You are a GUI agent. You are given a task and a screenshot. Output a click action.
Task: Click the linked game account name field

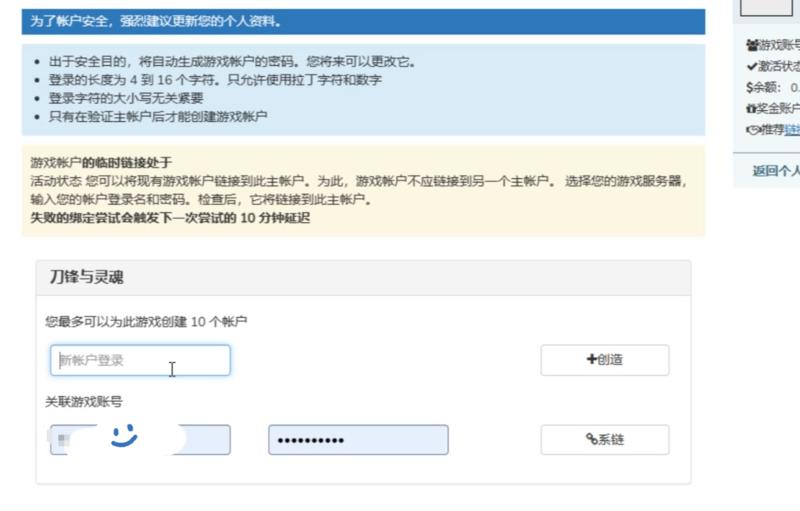(x=140, y=440)
